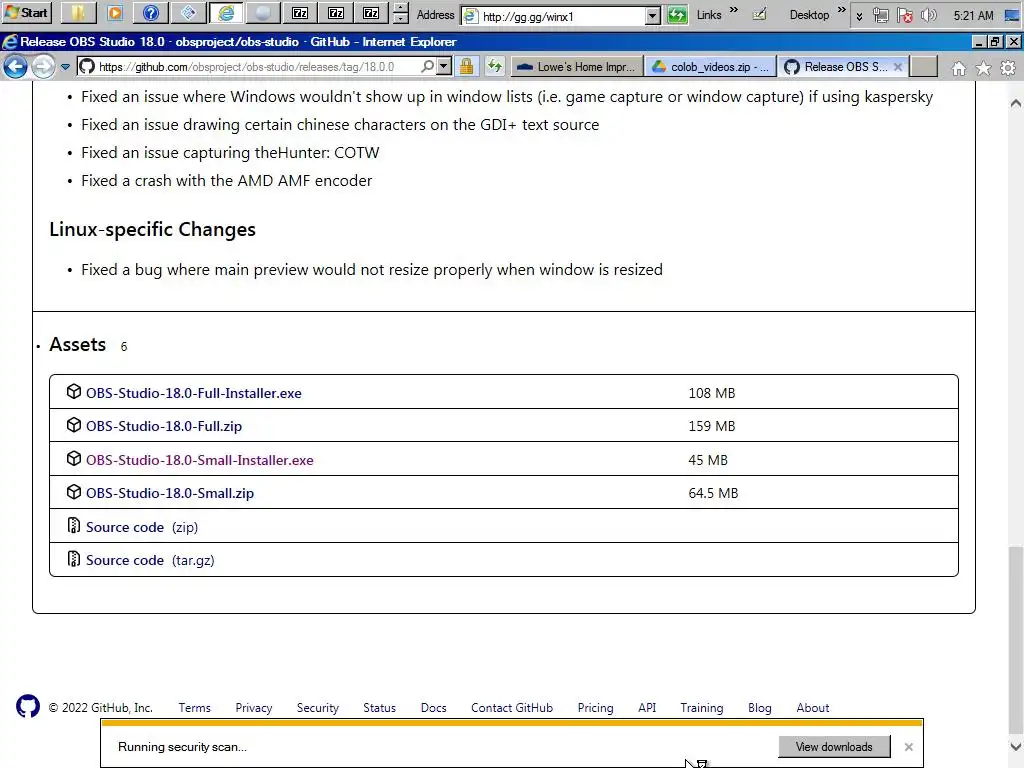1024x768 pixels.
Task: Open the Pricing footer link
Action: coord(596,708)
